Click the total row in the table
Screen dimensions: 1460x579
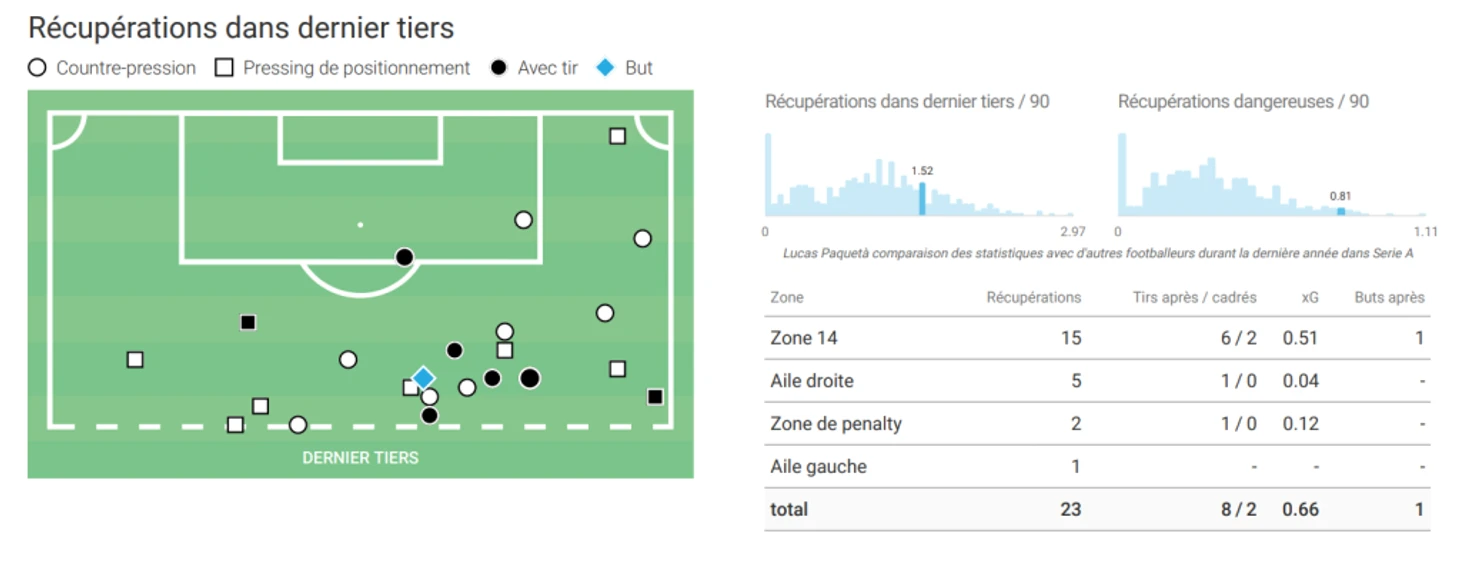click(1097, 509)
